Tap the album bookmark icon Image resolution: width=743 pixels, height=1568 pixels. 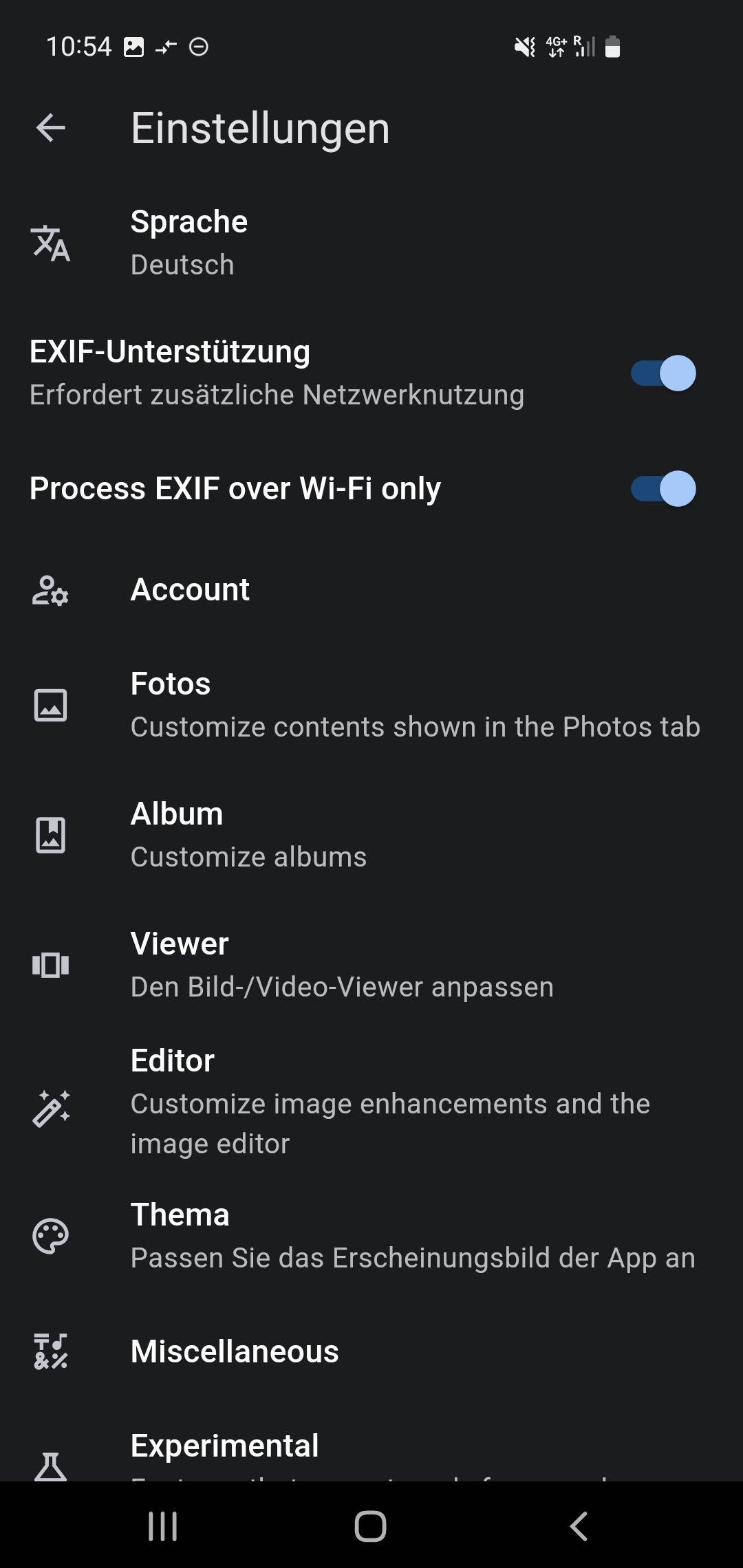51,835
